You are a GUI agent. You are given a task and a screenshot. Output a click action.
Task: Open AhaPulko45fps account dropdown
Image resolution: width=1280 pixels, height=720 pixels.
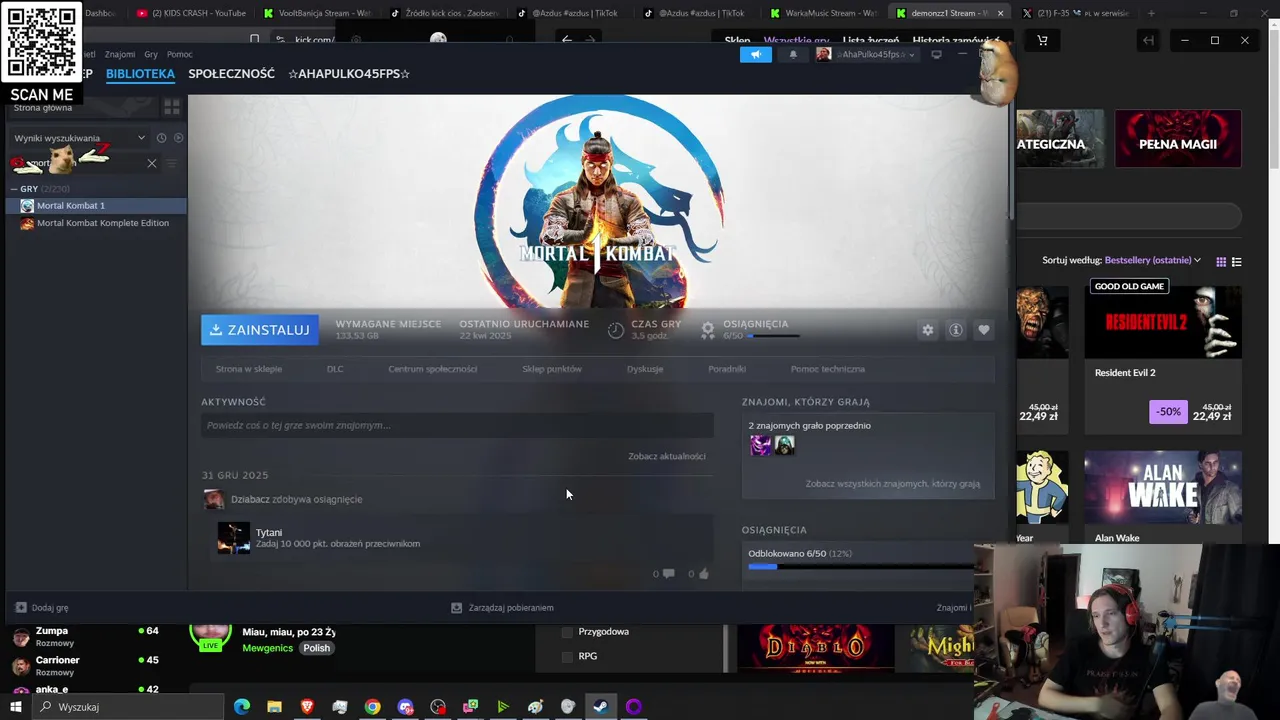tap(866, 54)
